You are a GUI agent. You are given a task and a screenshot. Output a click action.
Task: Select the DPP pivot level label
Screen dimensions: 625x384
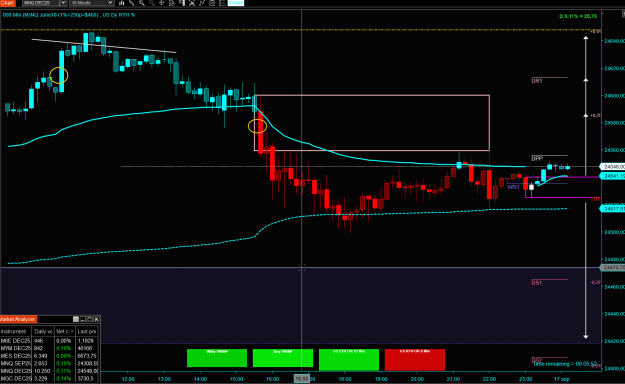click(537, 158)
